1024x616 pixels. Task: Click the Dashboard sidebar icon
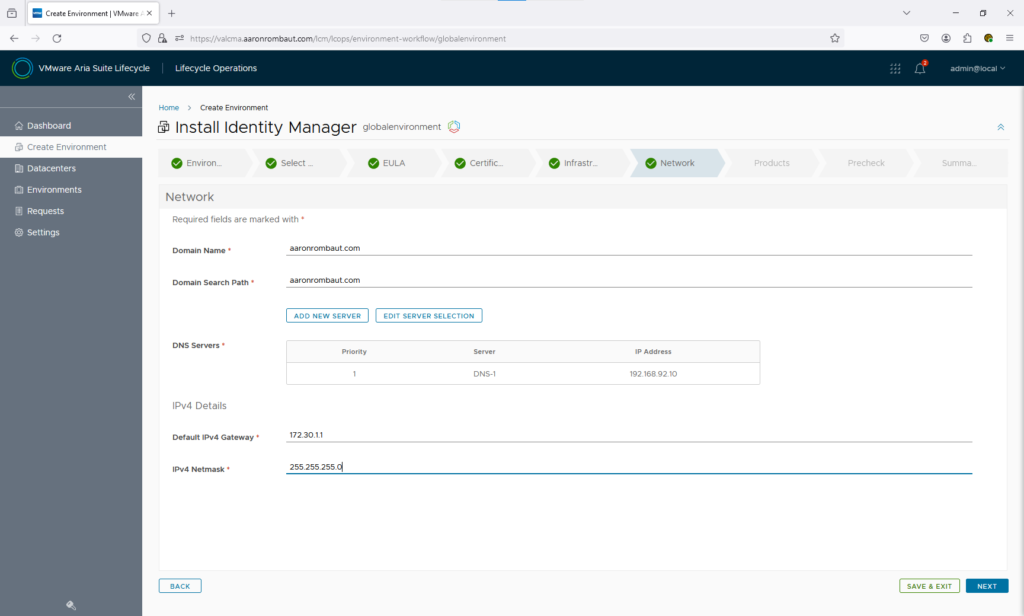18,126
